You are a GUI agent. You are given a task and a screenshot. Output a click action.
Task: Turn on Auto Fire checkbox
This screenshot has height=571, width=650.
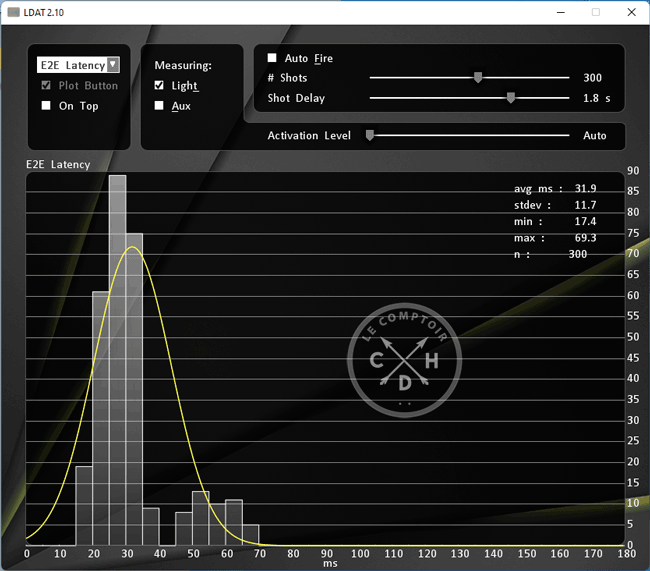(272, 58)
